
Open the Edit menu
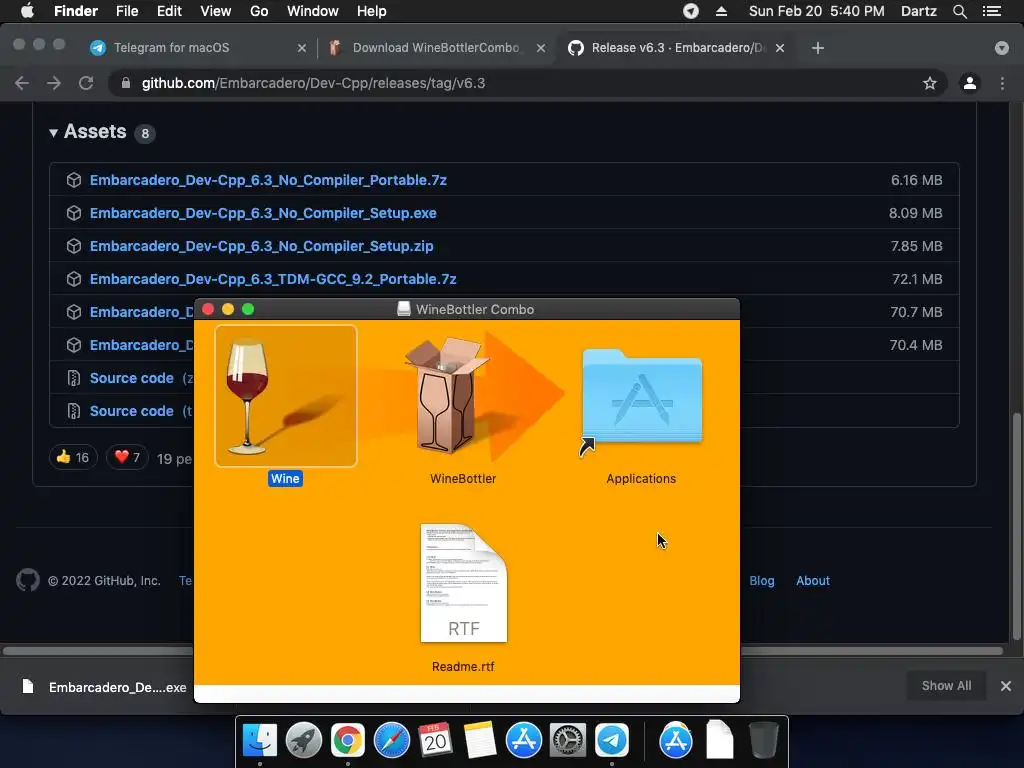[169, 11]
